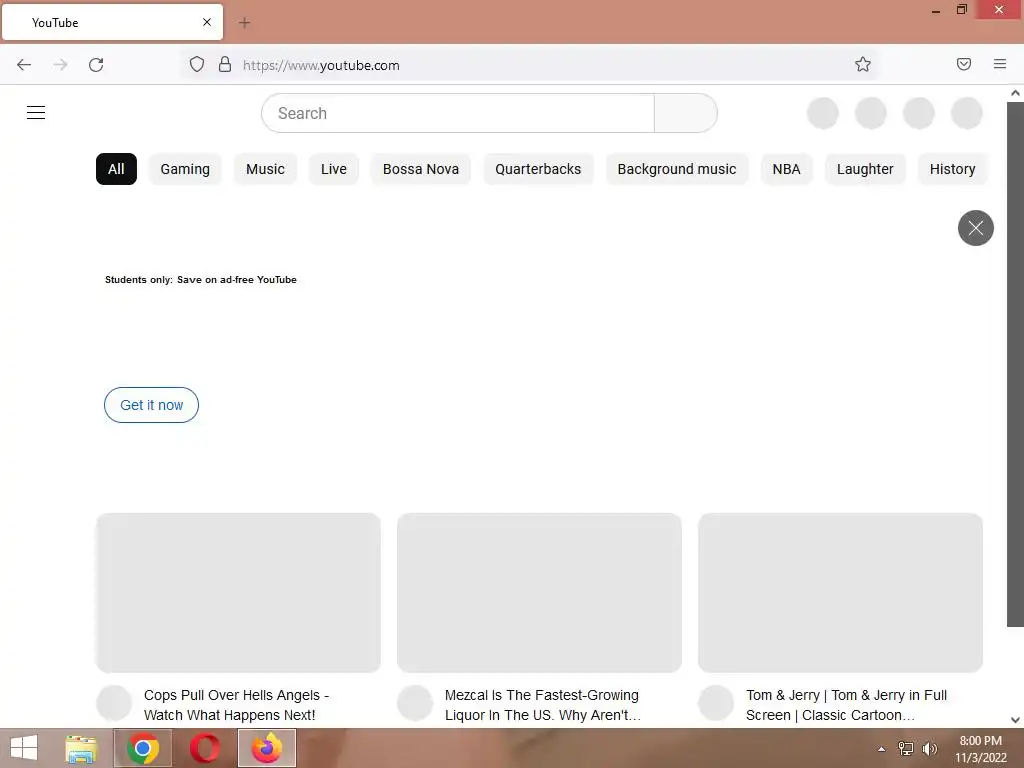This screenshot has width=1024, height=768.
Task: Save page to Pocket
Action: pyautogui.click(x=964, y=64)
